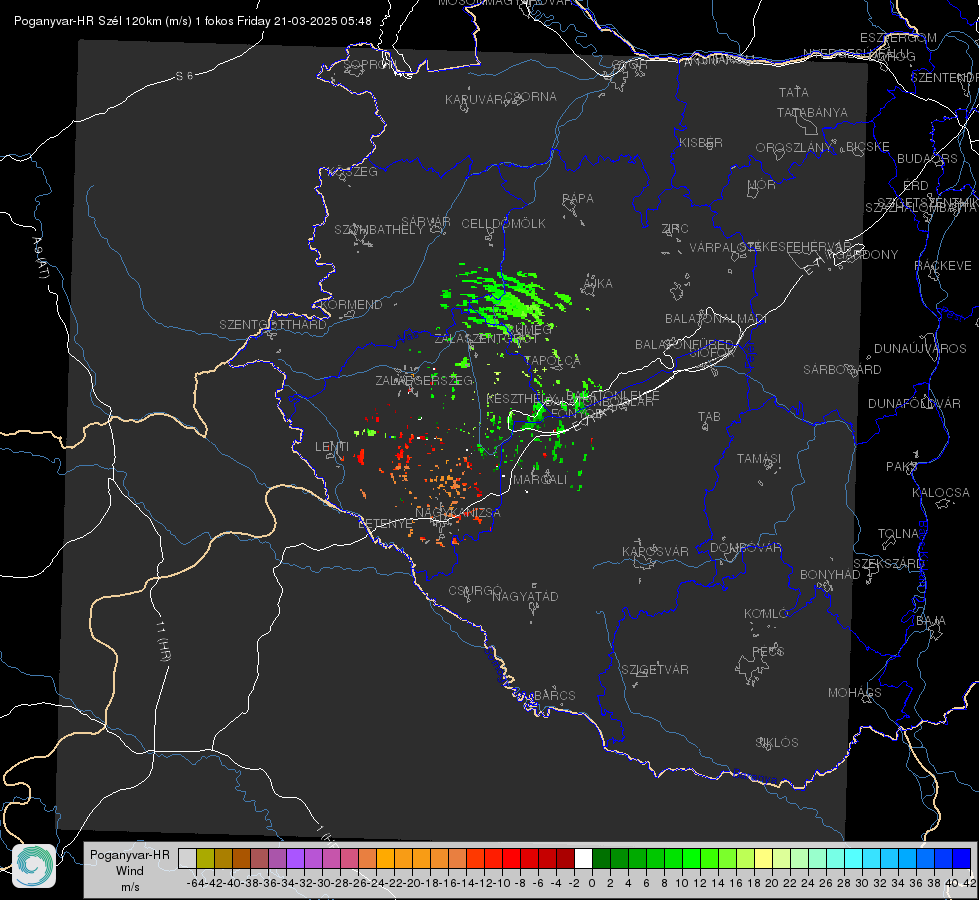Click the S 6 road label

(184, 76)
